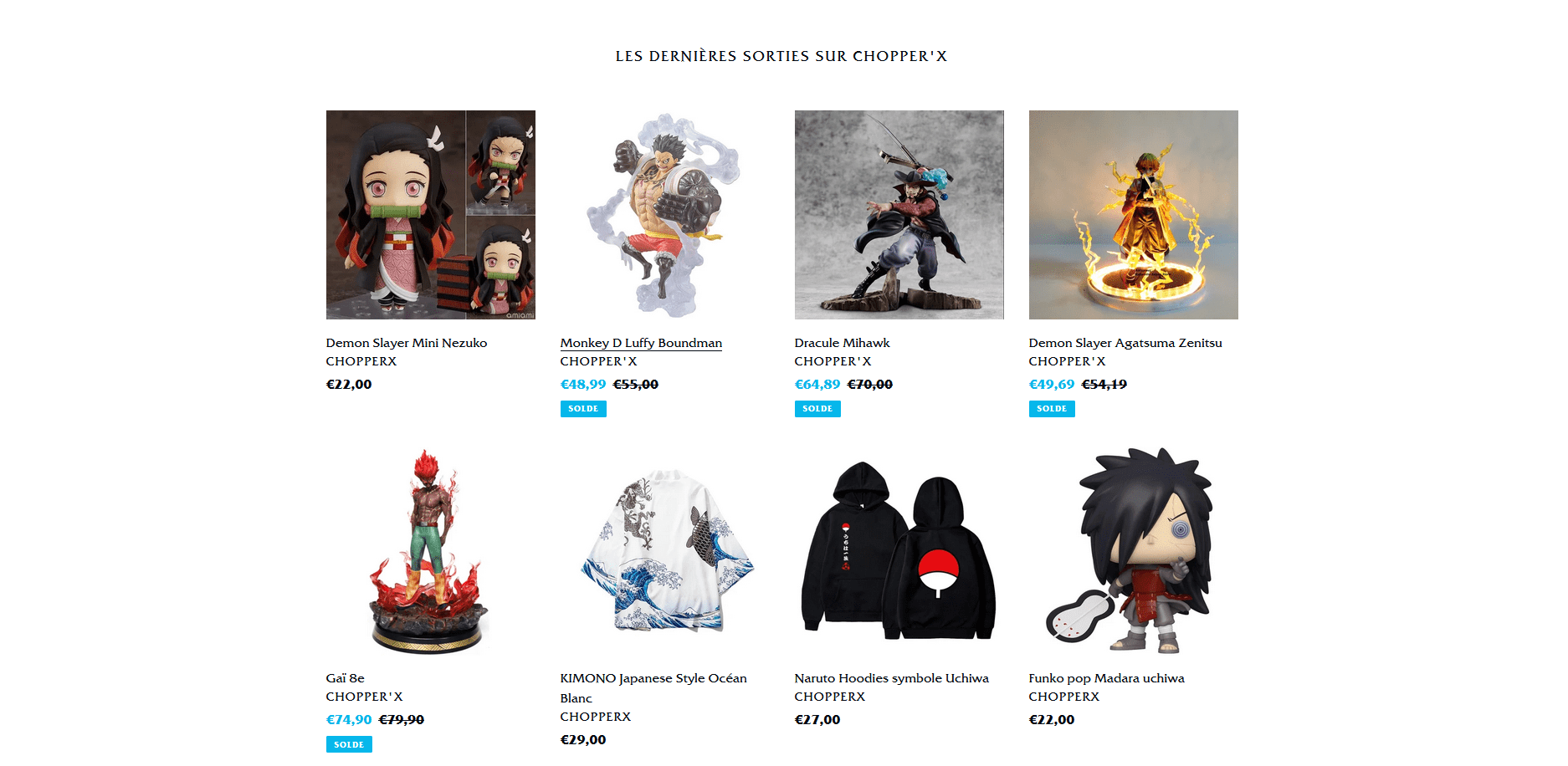This screenshot has width=1568, height=766.
Task: Click the Monkey D Luffy Boundman title link
Action: click(641, 343)
